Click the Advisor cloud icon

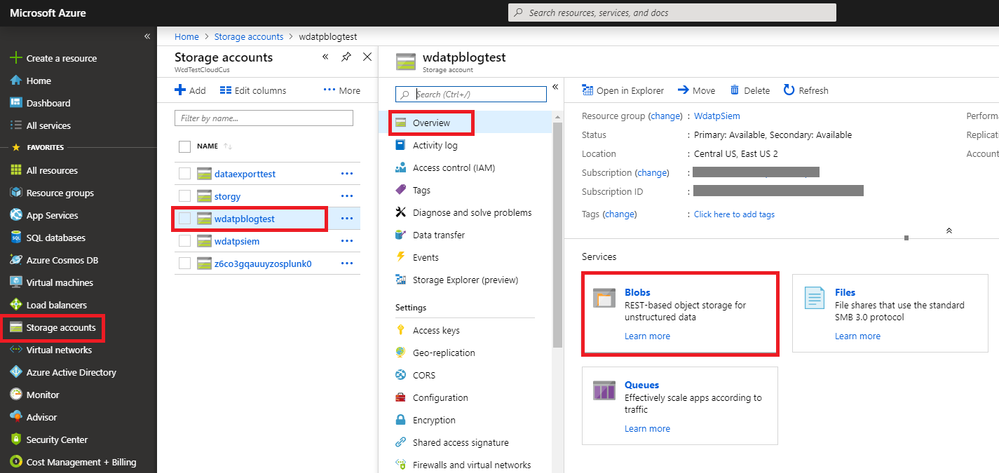pyautogui.click(x=17, y=417)
